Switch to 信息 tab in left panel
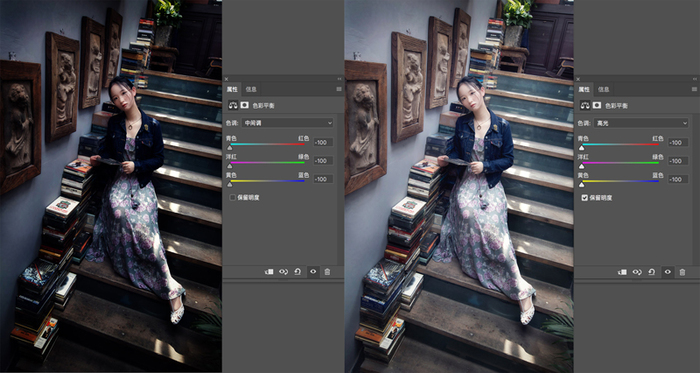 point(251,89)
